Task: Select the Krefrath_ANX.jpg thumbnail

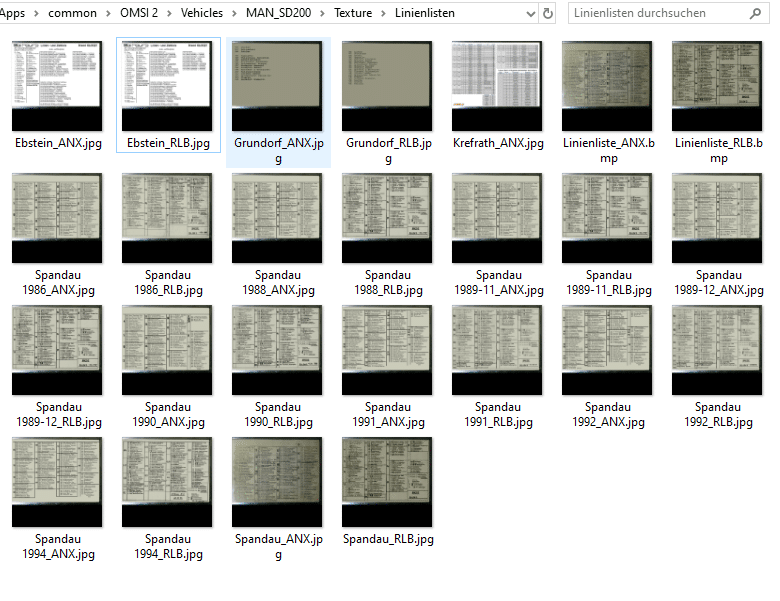Action: click(497, 86)
